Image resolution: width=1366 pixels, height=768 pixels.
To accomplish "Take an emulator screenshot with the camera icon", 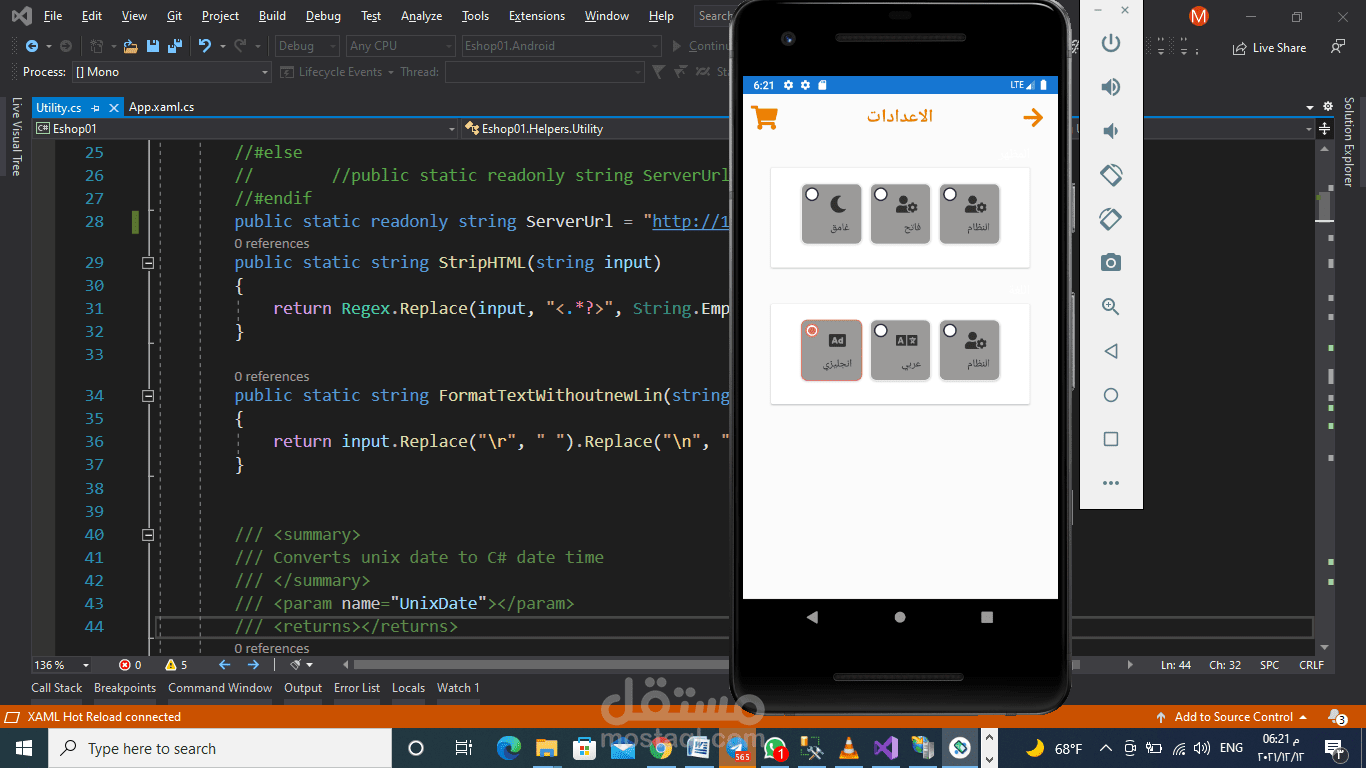I will 1110,263.
